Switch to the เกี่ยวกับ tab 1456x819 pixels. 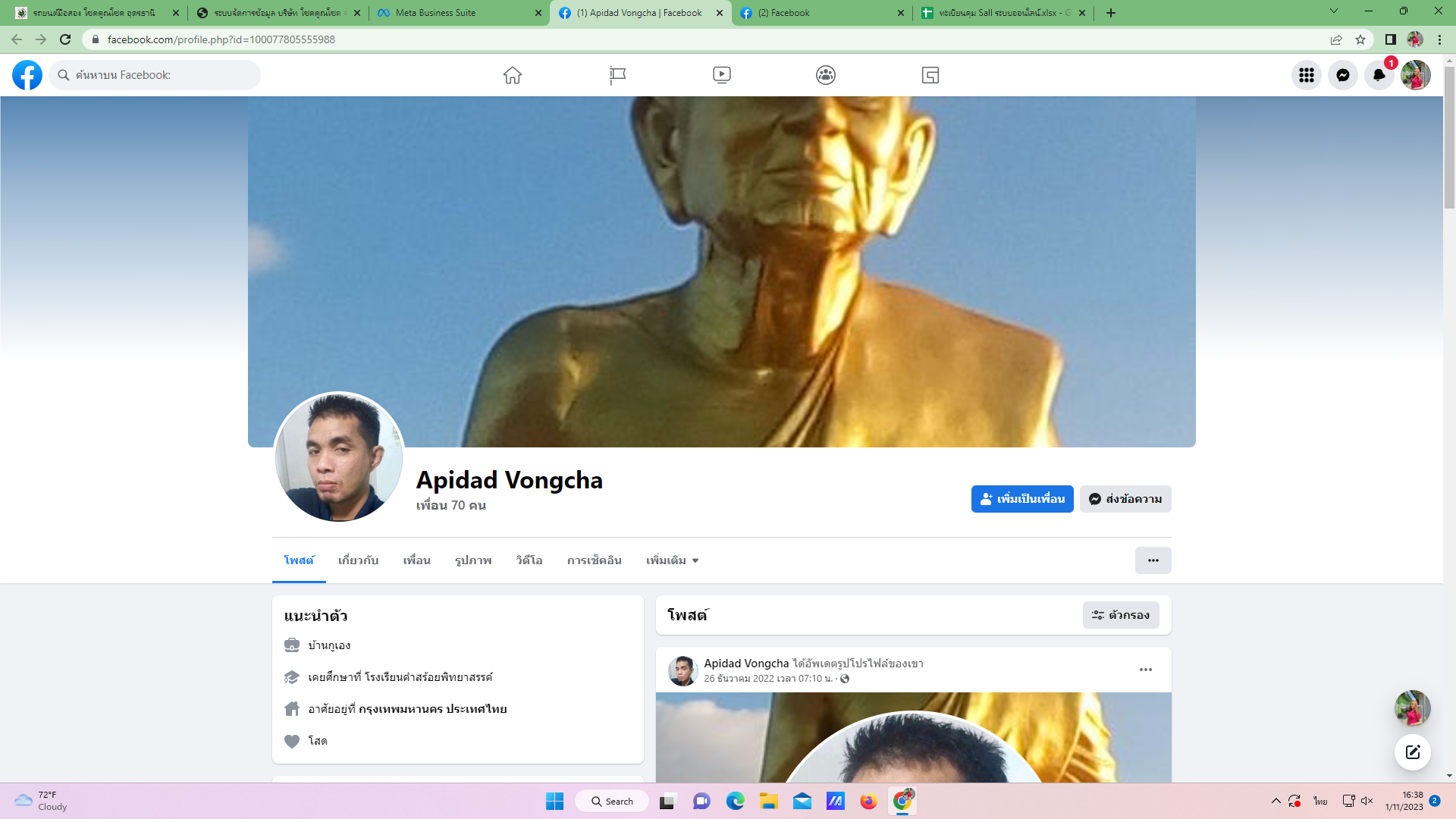point(358,560)
